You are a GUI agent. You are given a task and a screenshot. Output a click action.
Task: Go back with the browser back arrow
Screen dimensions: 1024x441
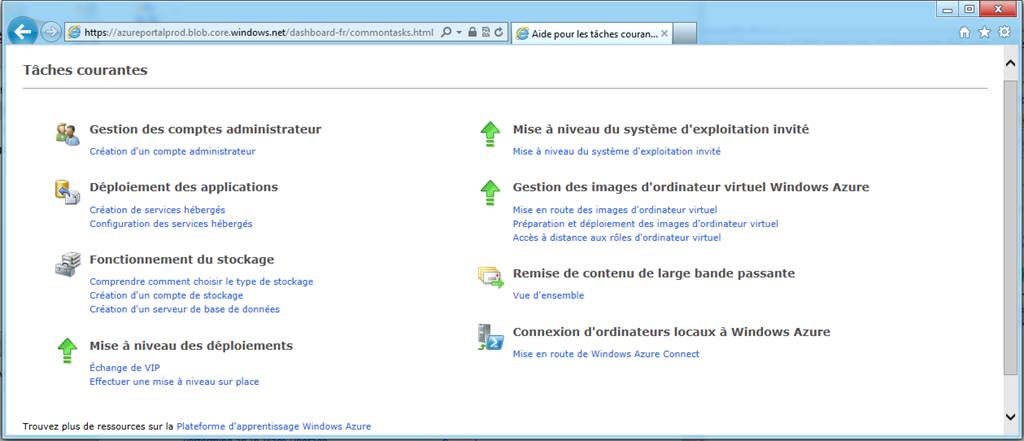point(24,31)
